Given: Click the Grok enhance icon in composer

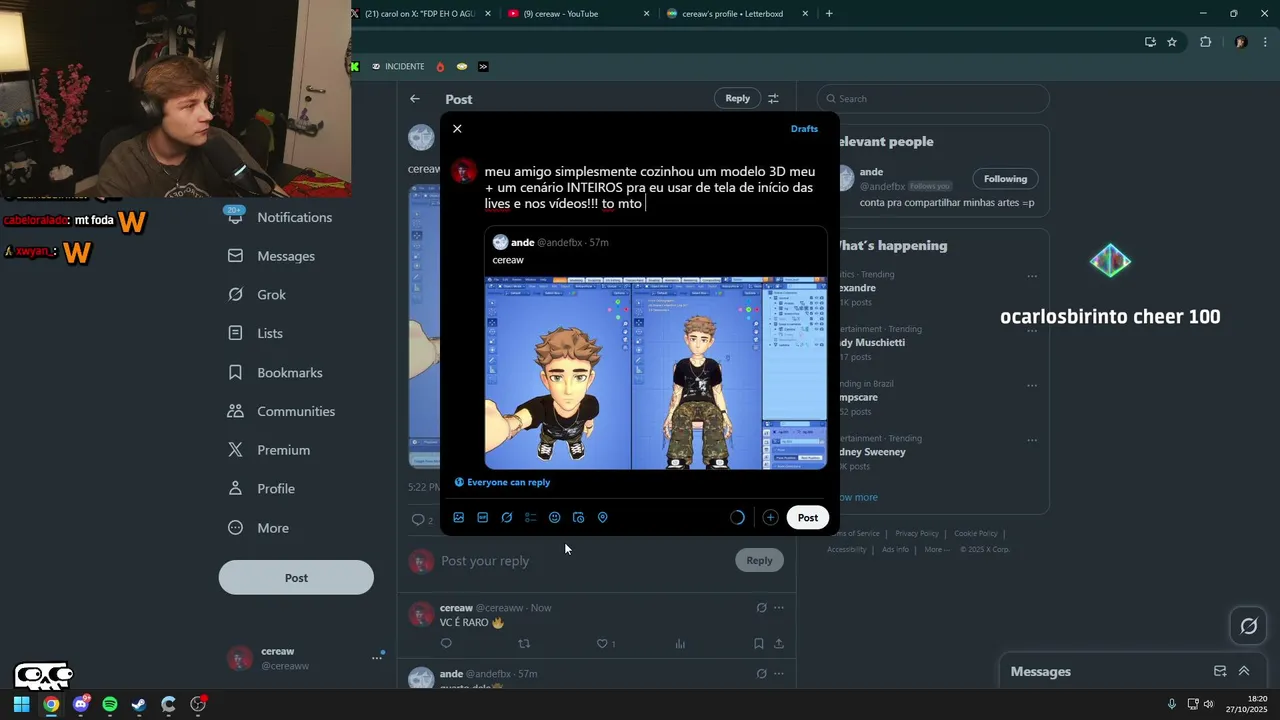Looking at the screenshot, I should pos(507,518).
